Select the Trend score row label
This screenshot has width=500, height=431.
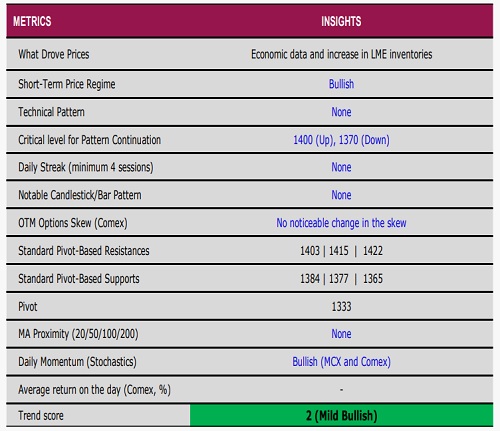(x=41, y=416)
